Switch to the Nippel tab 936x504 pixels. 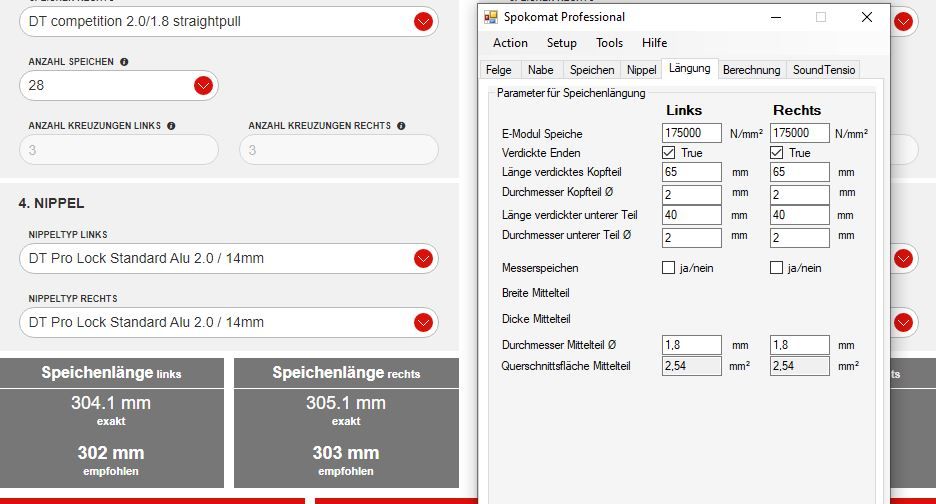click(642, 70)
